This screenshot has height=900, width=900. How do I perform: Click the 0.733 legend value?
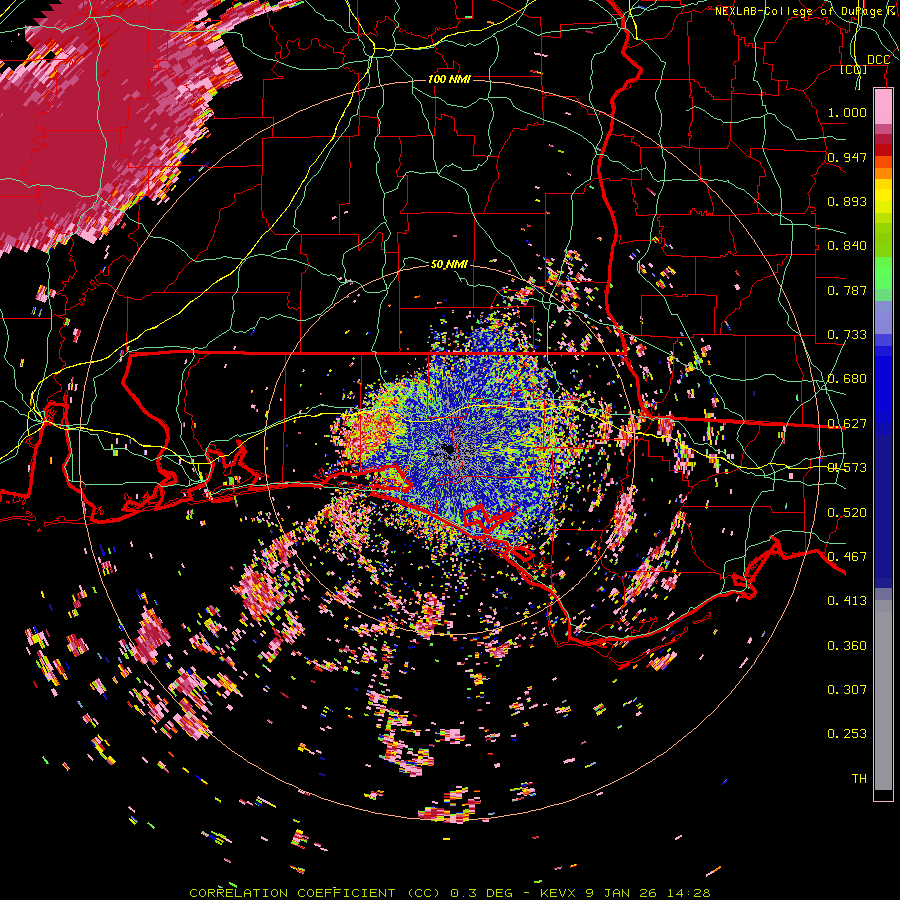(847, 335)
